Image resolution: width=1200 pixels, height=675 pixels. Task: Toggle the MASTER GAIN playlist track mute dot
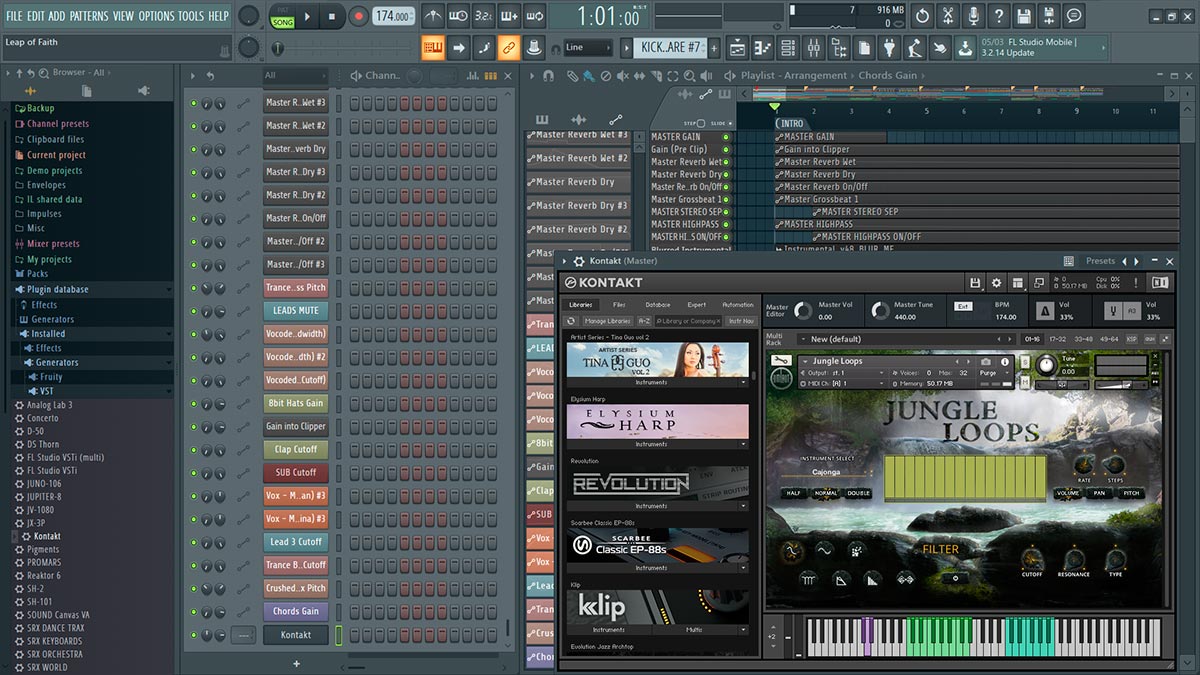pyautogui.click(x=726, y=137)
